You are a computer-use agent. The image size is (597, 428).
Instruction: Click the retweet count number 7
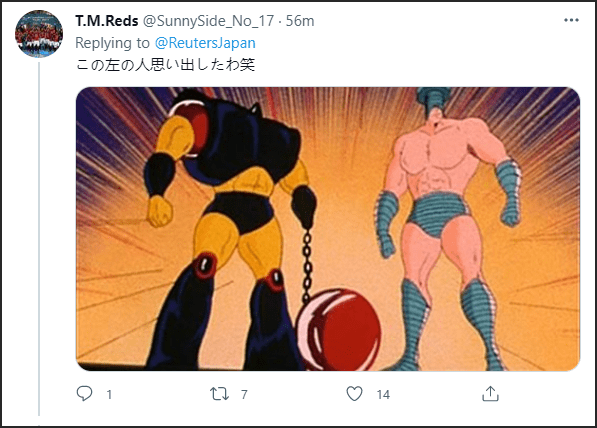click(x=244, y=394)
